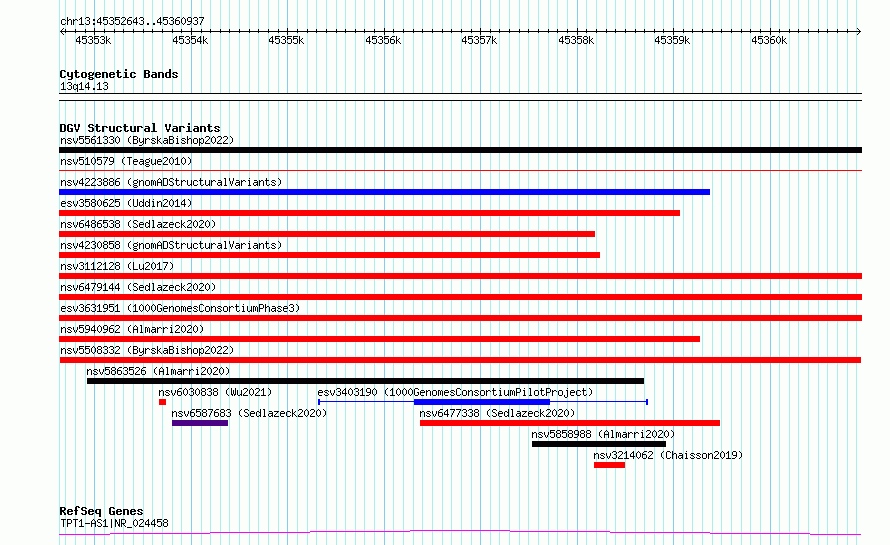This screenshot has width=890, height=545.
Task: Click the 45353k ruler tick label
Action: point(93,40)
